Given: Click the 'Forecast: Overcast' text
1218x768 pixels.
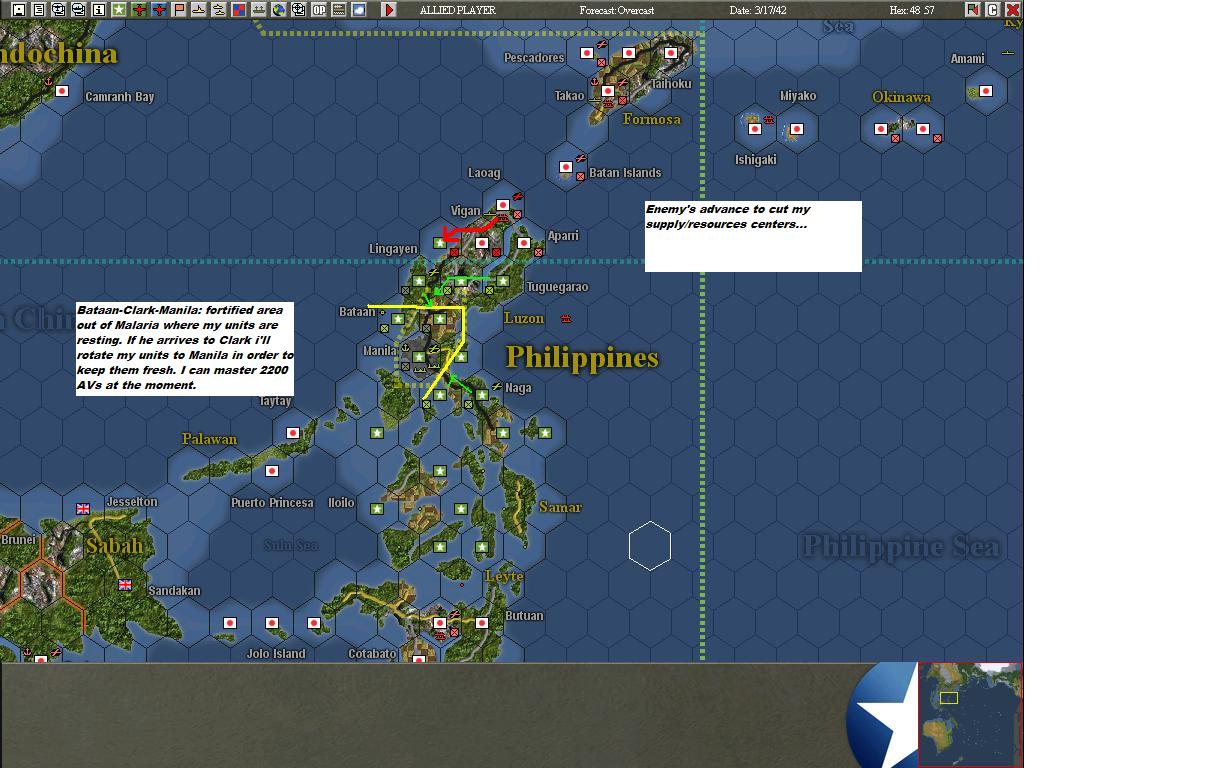Looking at the screenshot, I should coord(617,10).
